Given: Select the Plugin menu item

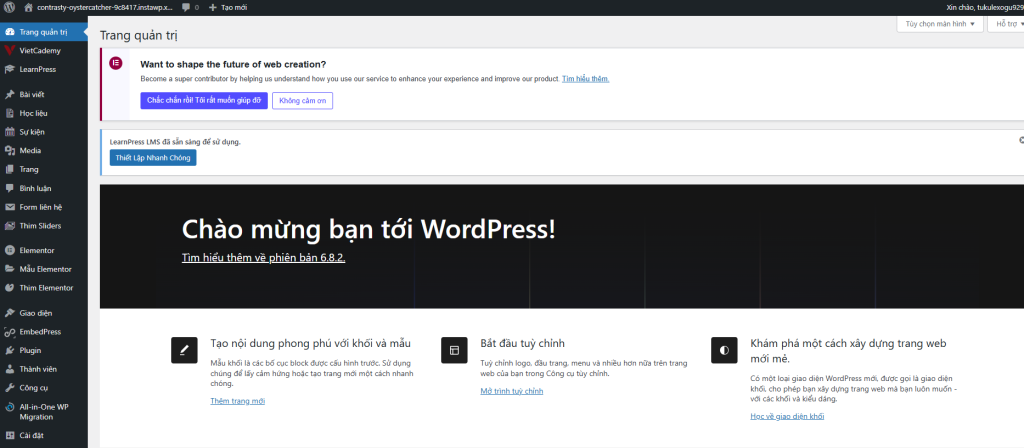Looking at the screenshot, I should click(44, 351).
